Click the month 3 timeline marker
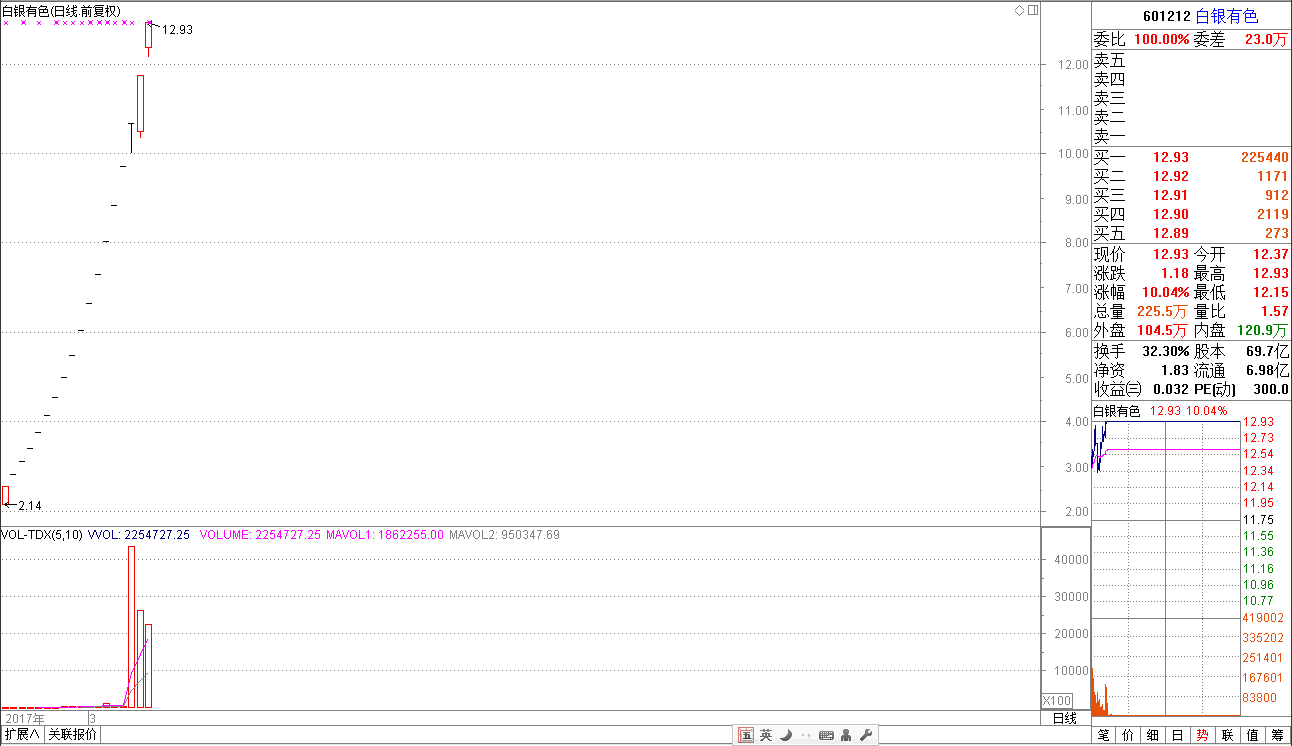This screenshot has height=746, width=1292. (x=92, y=718)
